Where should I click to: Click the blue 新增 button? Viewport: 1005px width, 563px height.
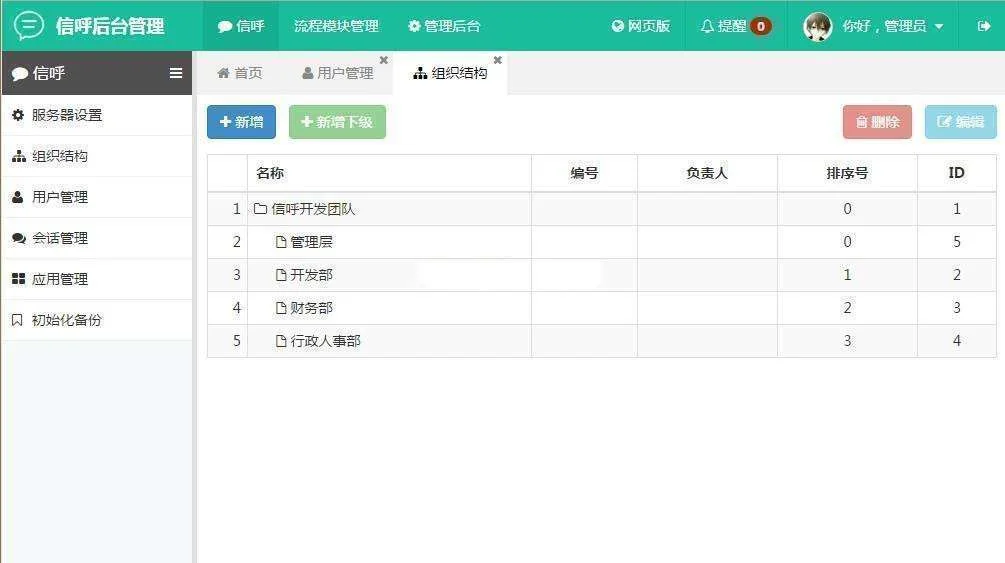click(x=241, y=122)
